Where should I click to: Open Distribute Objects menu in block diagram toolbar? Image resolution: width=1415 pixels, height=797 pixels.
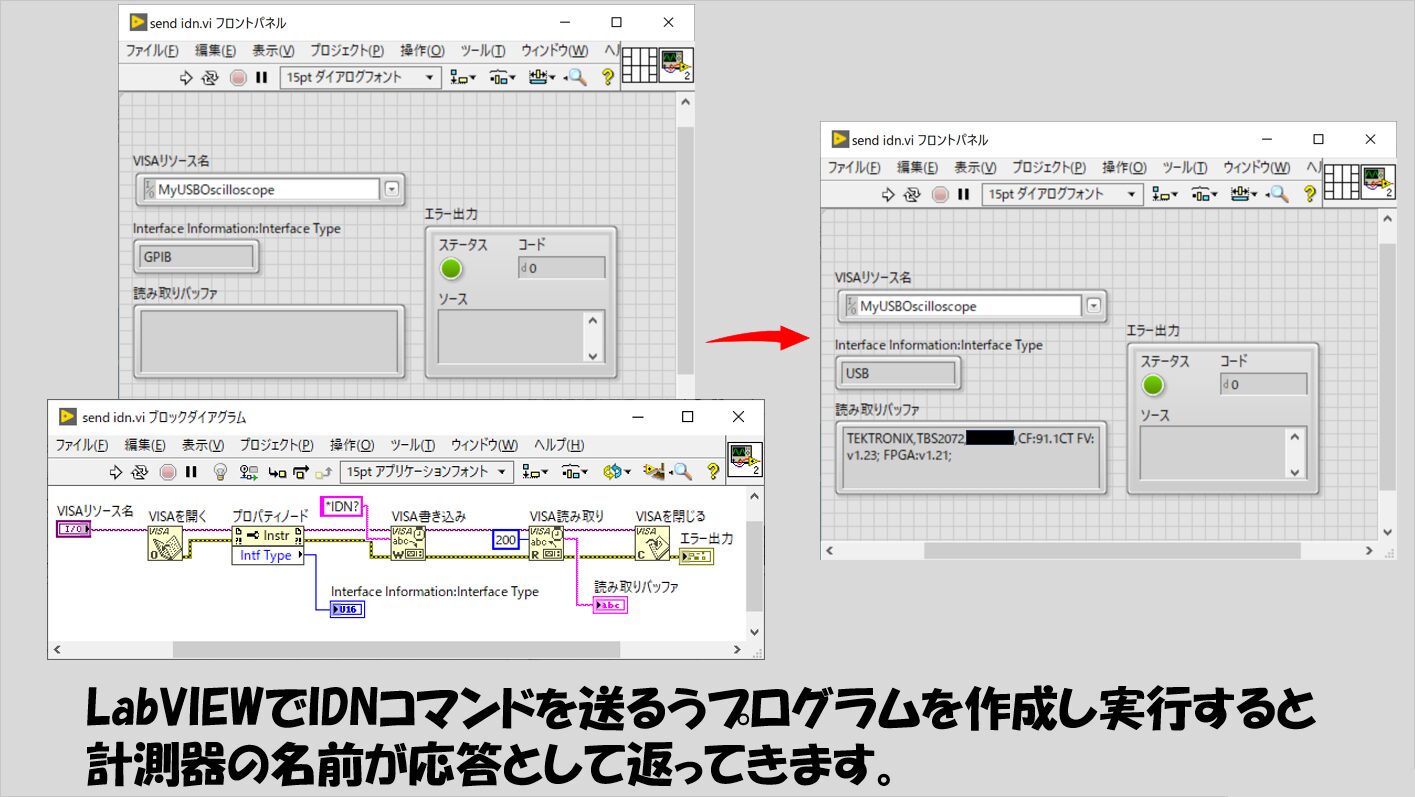tap(574, 472)
